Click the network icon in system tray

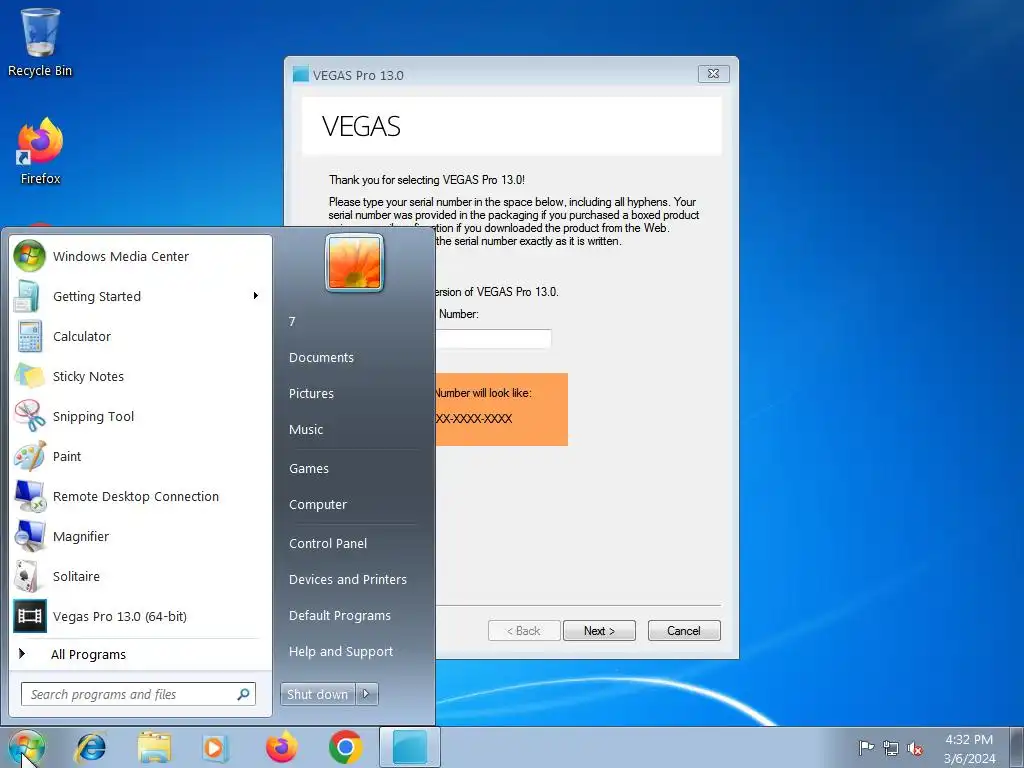(x=891, y=748)
